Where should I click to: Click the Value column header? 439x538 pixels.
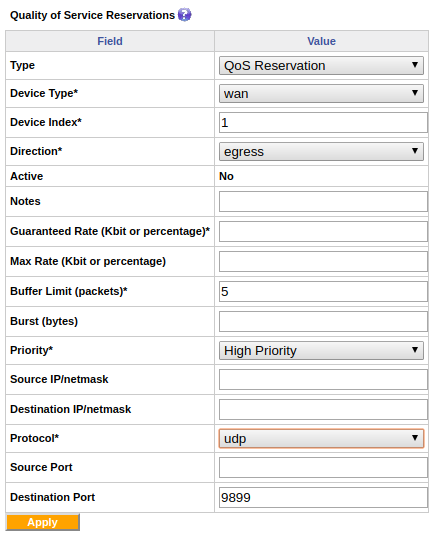coord(321,41)
